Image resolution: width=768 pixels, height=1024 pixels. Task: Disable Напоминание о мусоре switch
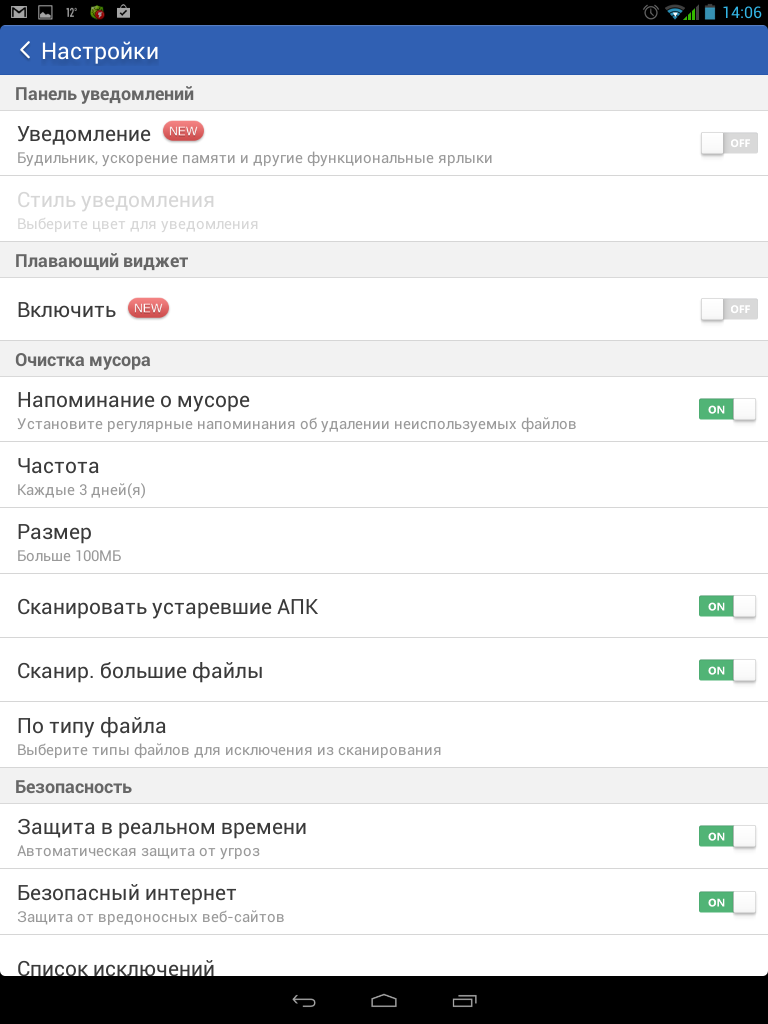pos(728,409)
